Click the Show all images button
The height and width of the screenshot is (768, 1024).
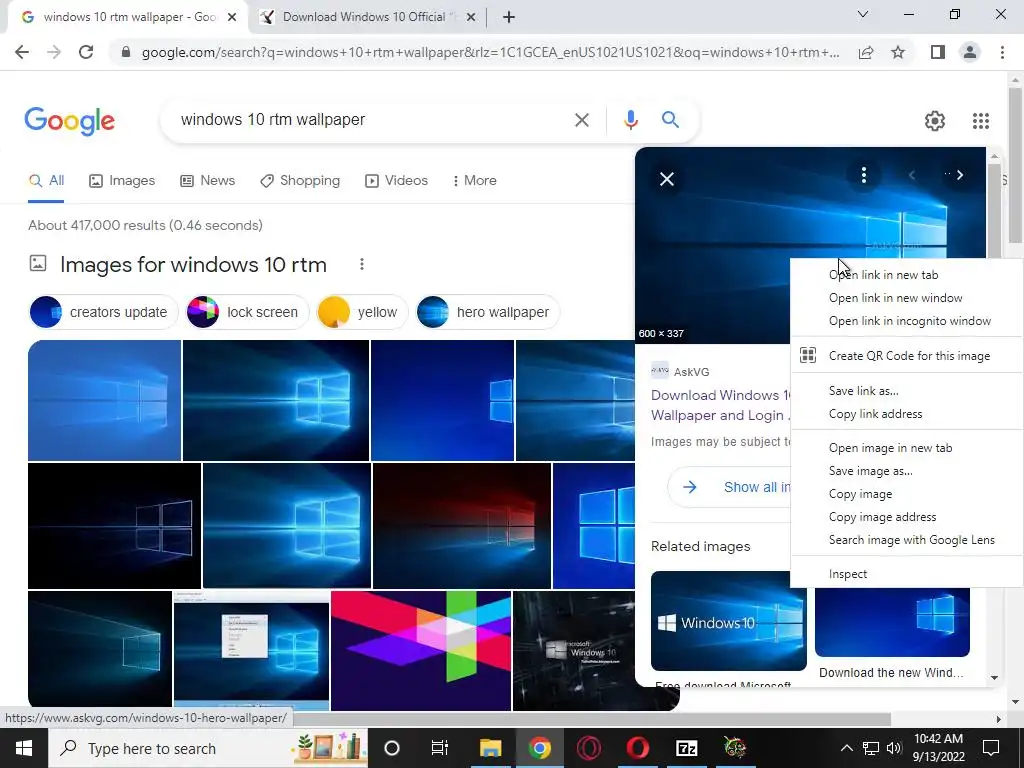point(729,487)
